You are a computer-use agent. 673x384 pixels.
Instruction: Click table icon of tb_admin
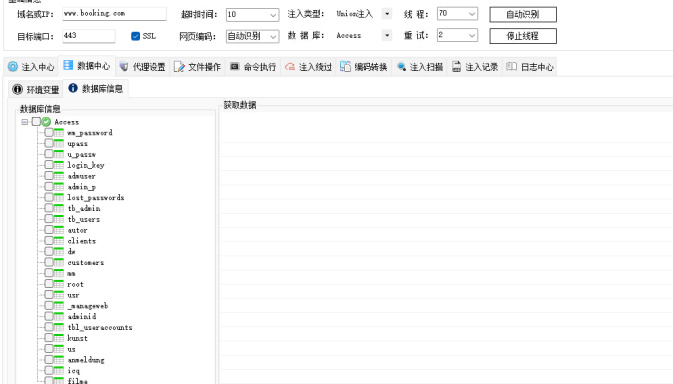tap(59, 208)
